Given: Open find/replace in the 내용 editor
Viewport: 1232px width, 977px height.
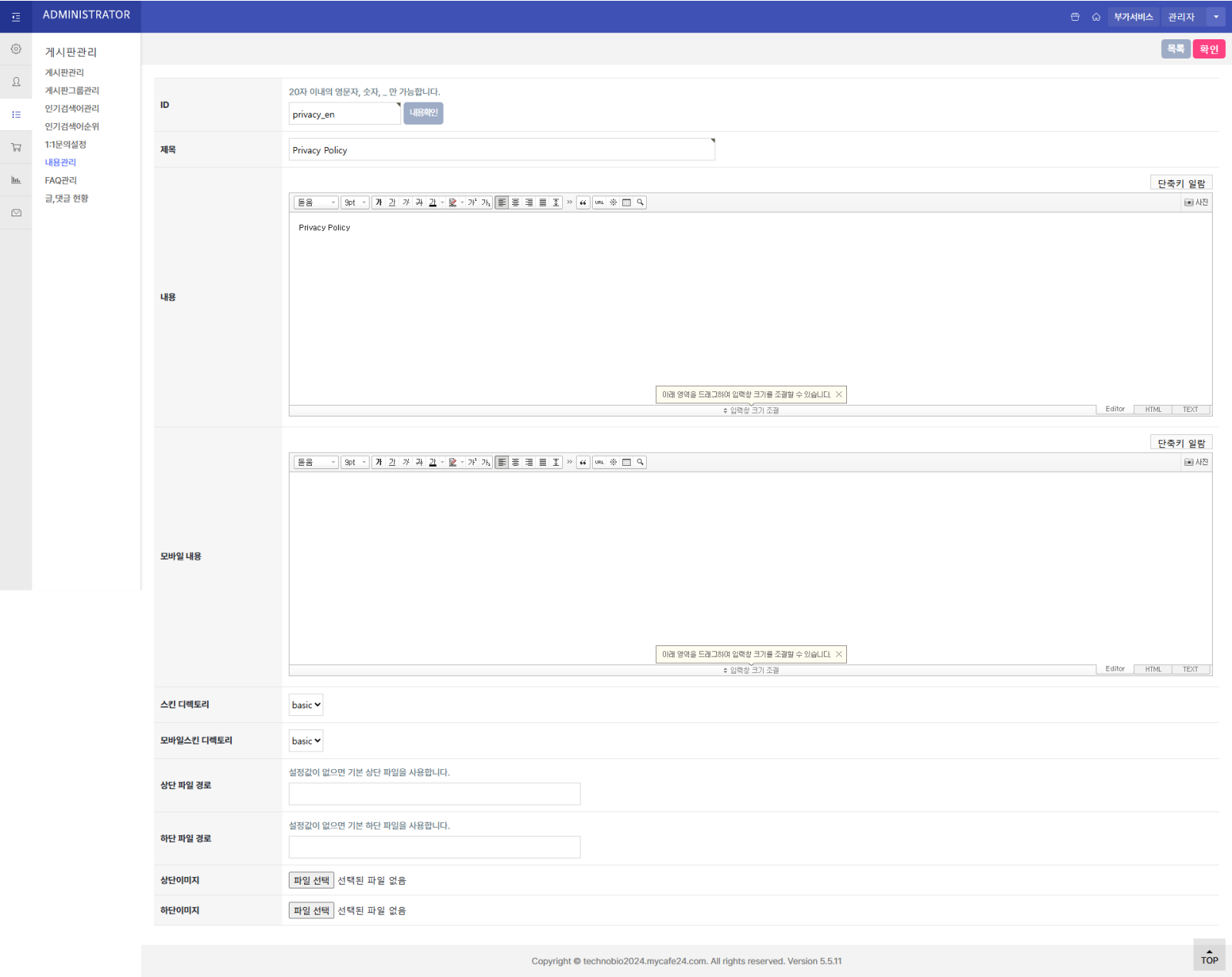Looking at the screenshot, I should coord(640,202).
